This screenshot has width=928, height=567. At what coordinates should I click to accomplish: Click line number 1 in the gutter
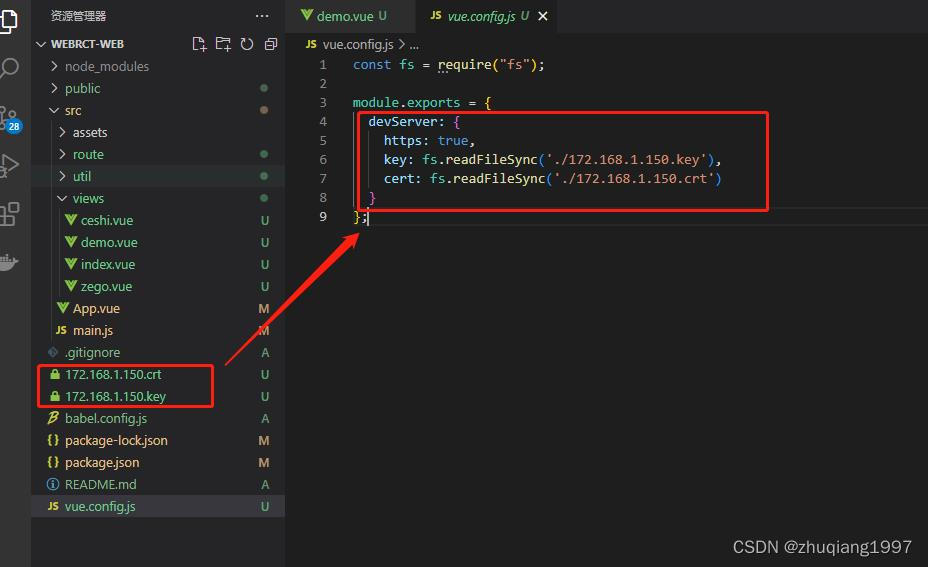coord(323,65)
